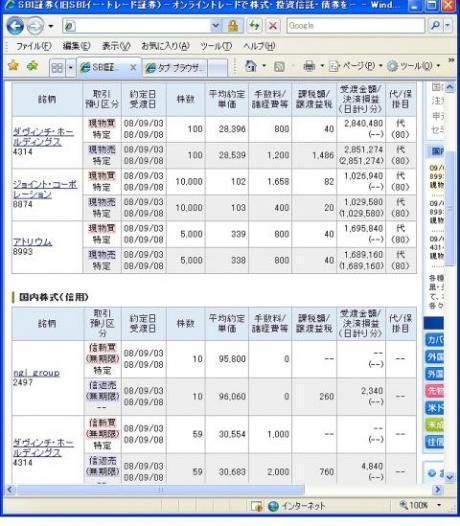Viewport: 460px width, 526px height.
Task: Expand the toolbar overflow chevron
Action: click(x=451, y=60)
